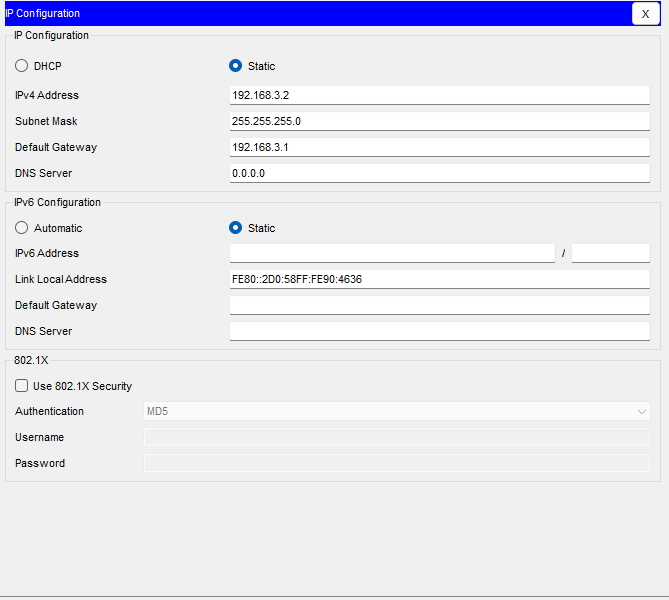Click the empty IPv6 Address field
This screenshot has width=669, height=600.
(392, 253)
